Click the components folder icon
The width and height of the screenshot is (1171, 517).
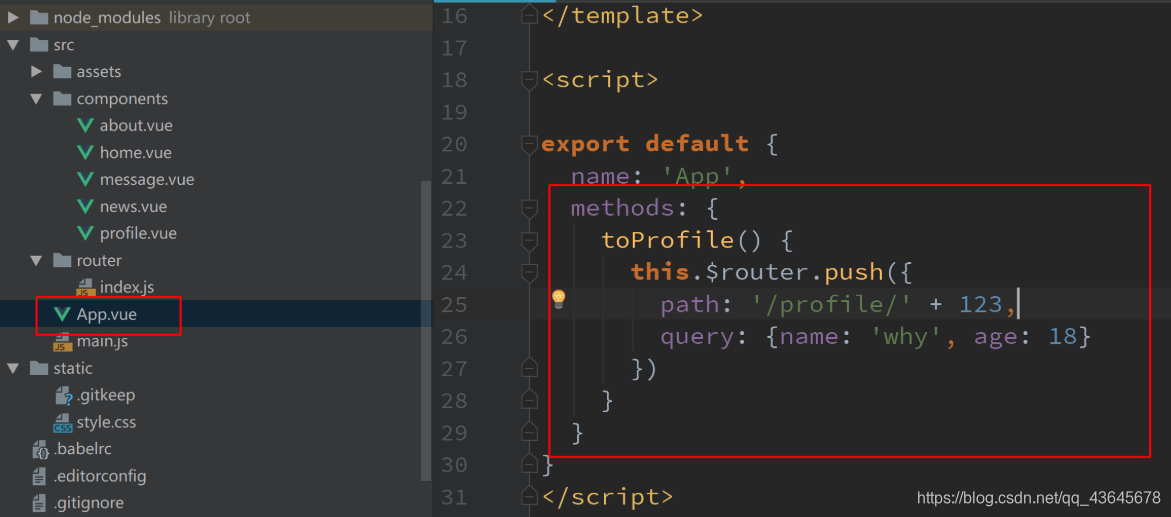[62, 99]
